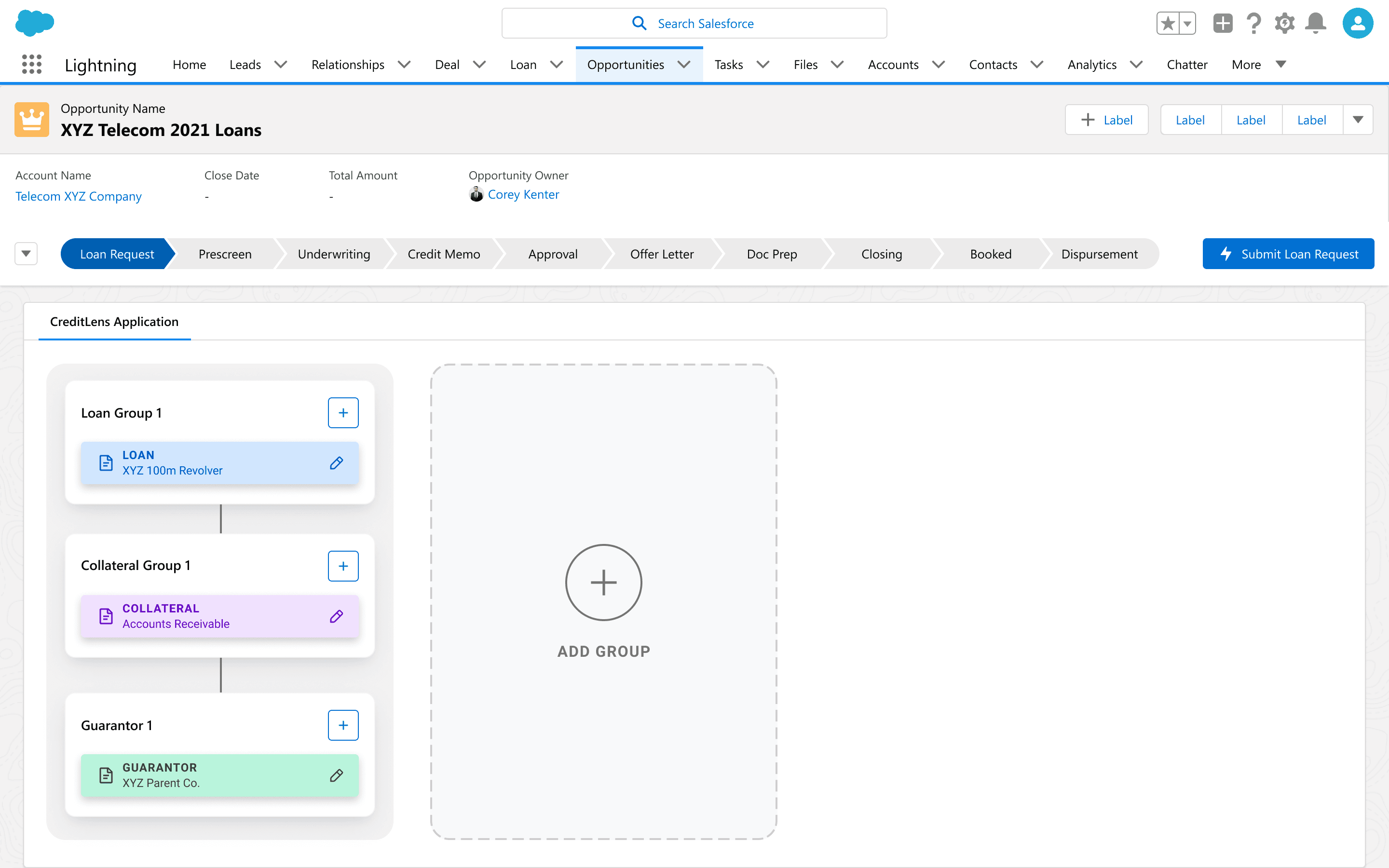Open the notifications bell

1316,24
